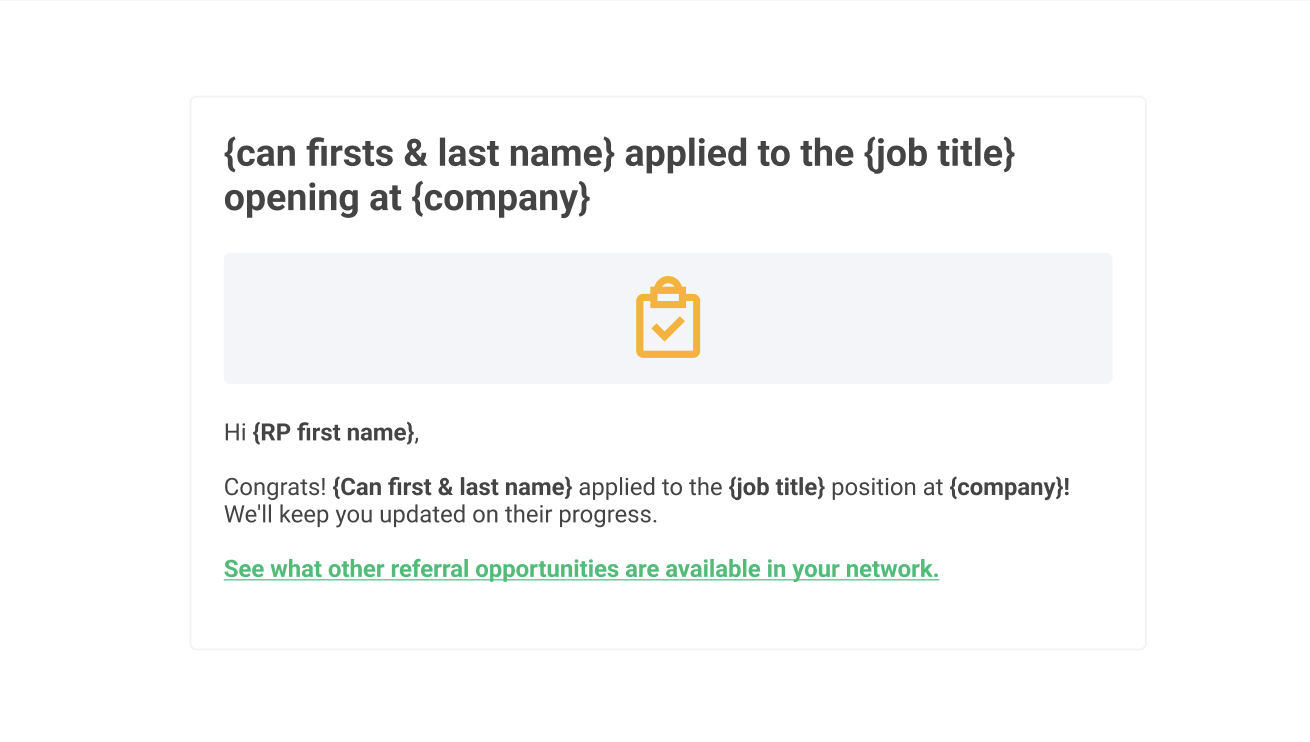Click the word "Congrats!" in the body
The height and width of the screenshot is (742, 1310).
[275, 487]
